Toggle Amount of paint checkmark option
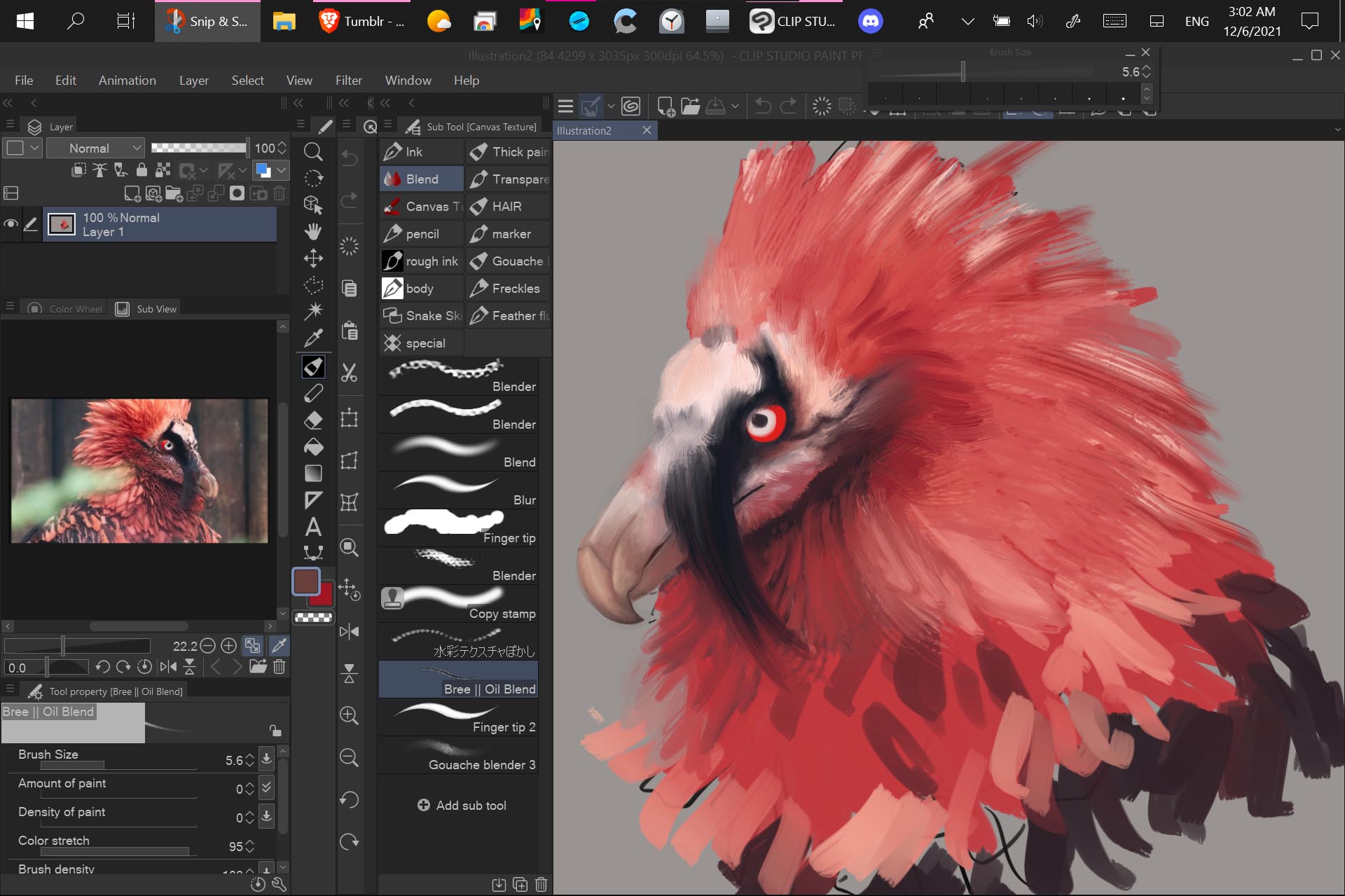This screenshot has height=896, width=1345. pos(266,787)
